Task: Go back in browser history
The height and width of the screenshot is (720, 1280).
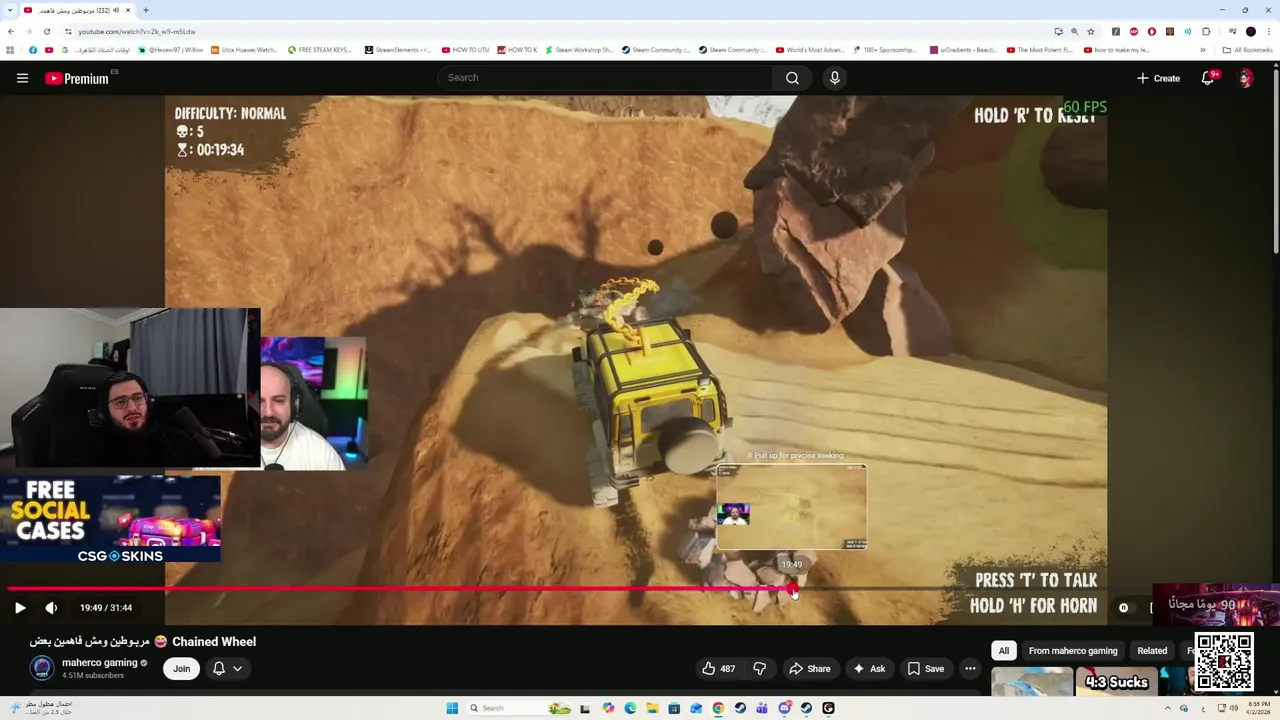Action: (11, 31)
